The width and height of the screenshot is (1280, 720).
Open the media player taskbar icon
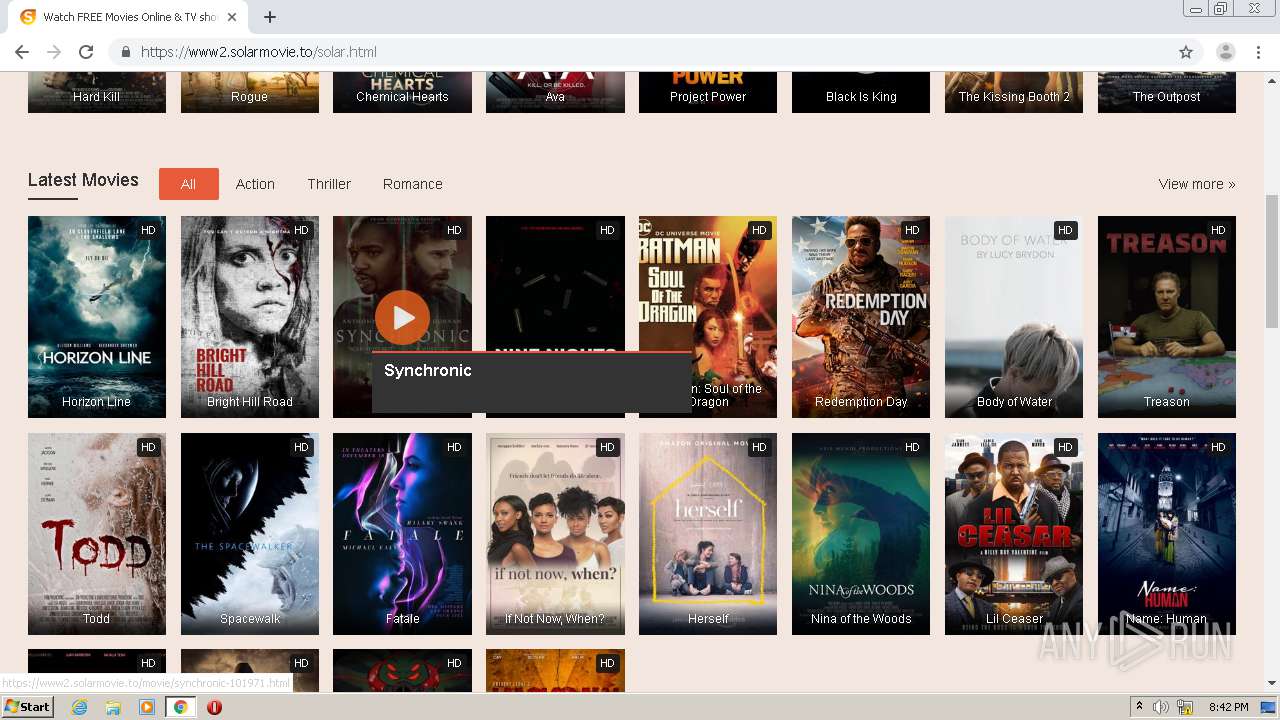(147, 707)
